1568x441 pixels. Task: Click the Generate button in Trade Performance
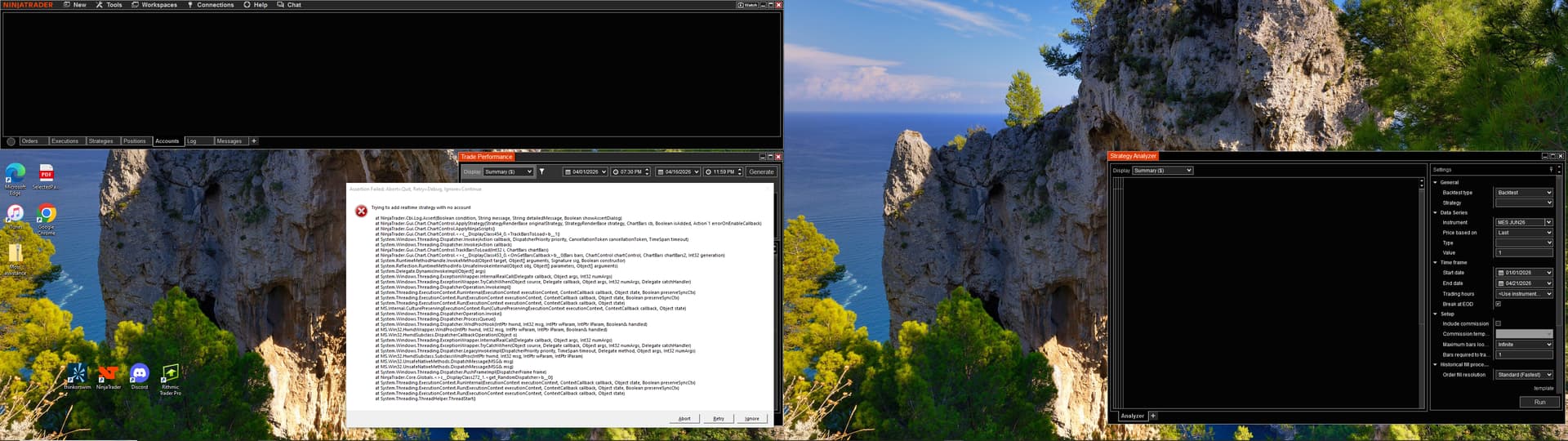(x=761, y=171)
